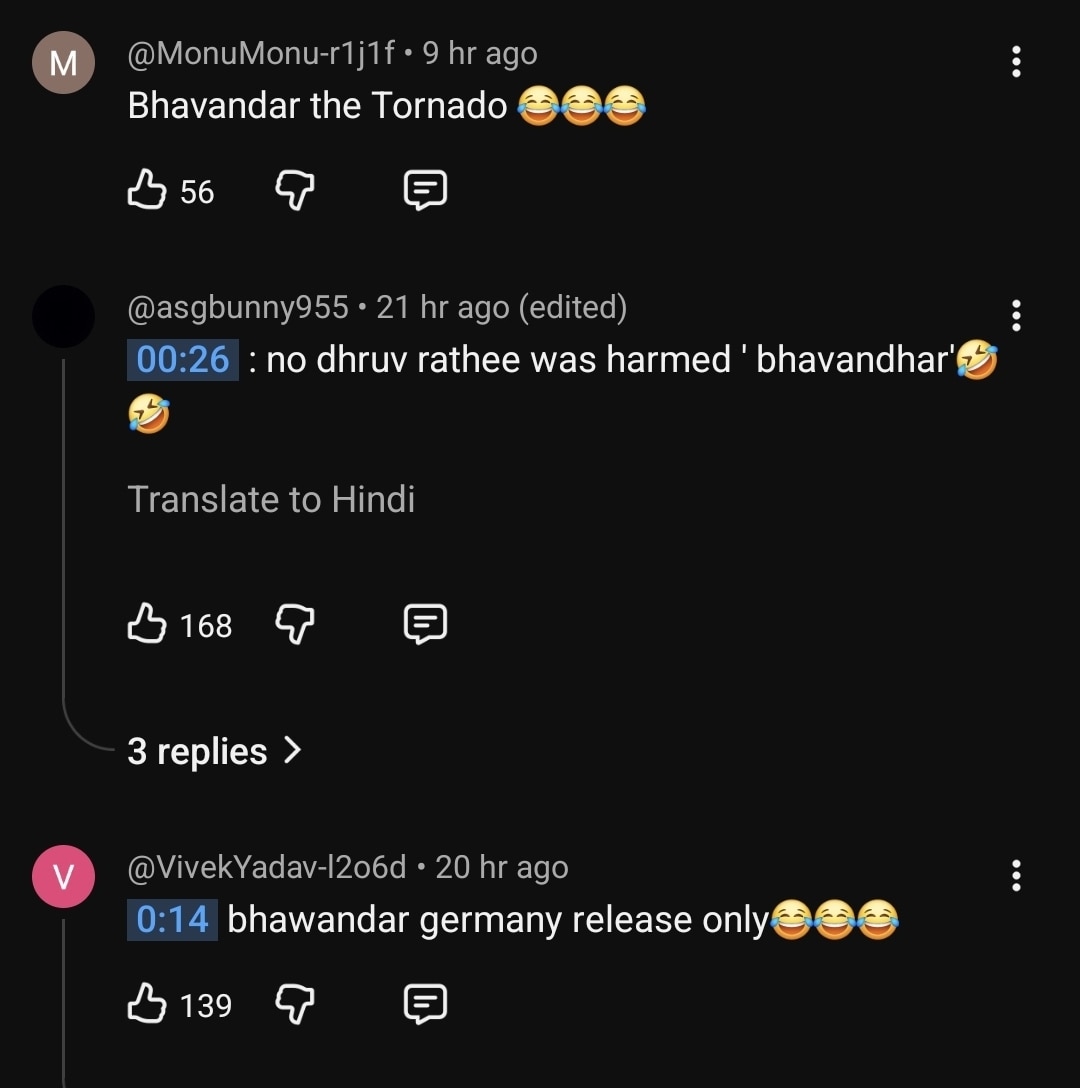1080x1088 pixels.
Task: Open three-dot menu for asgbunny955 comment
Action: tap(1016, 316)
